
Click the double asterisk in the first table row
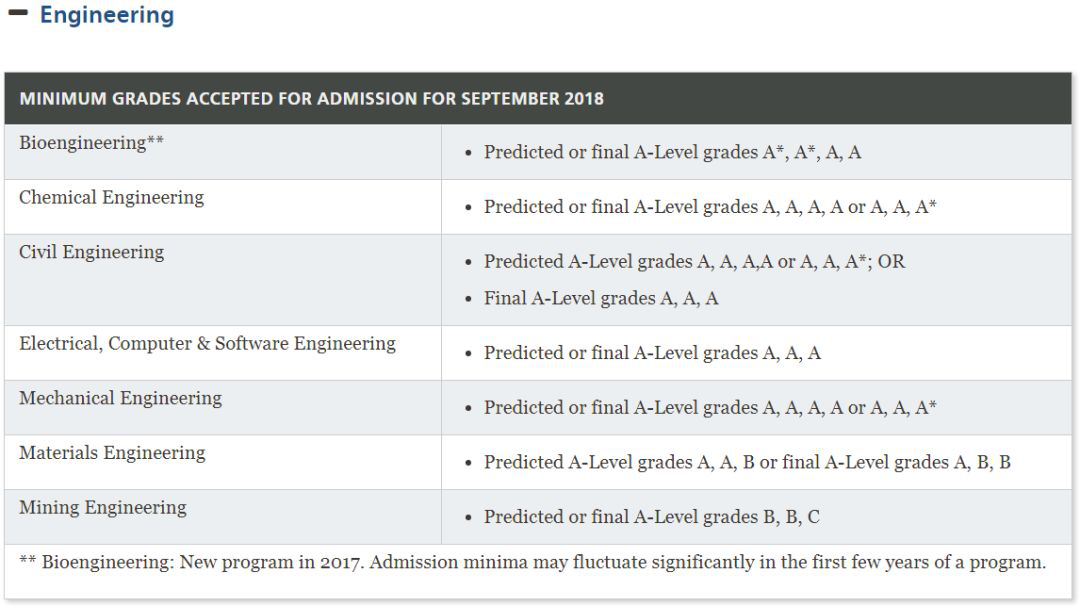tap(155, 141)
